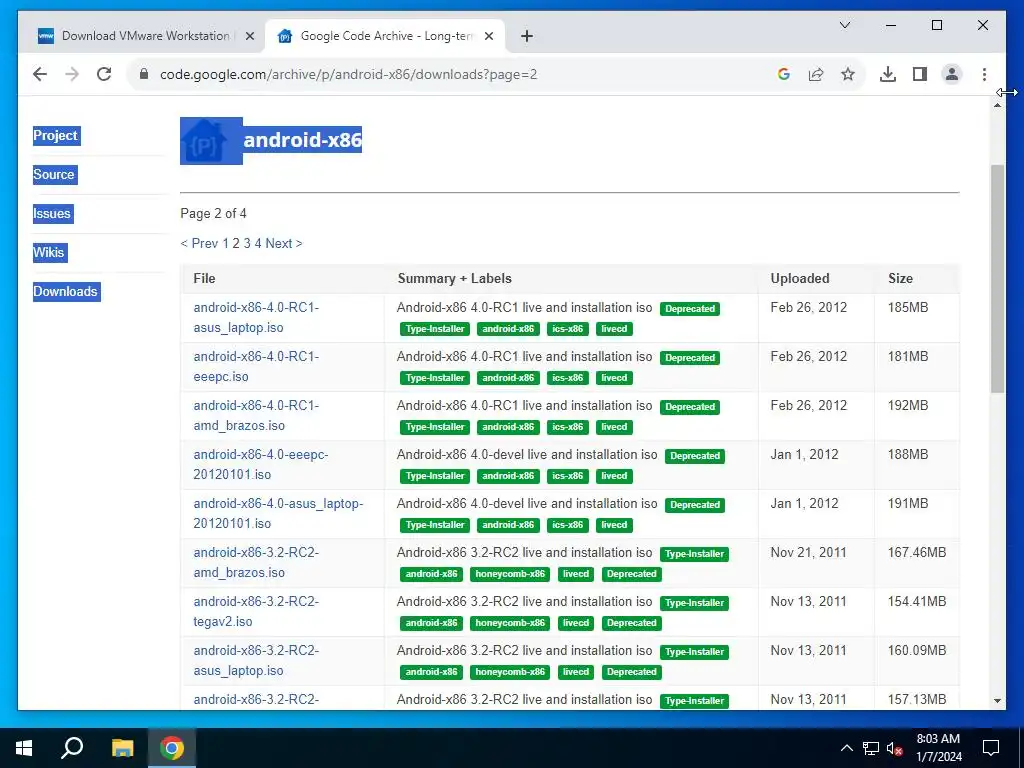Image resolution: width=1024 pixels, height=768 pixels.
Task: Toggle the Chrome side panel icon
Action: coord(920,74)
